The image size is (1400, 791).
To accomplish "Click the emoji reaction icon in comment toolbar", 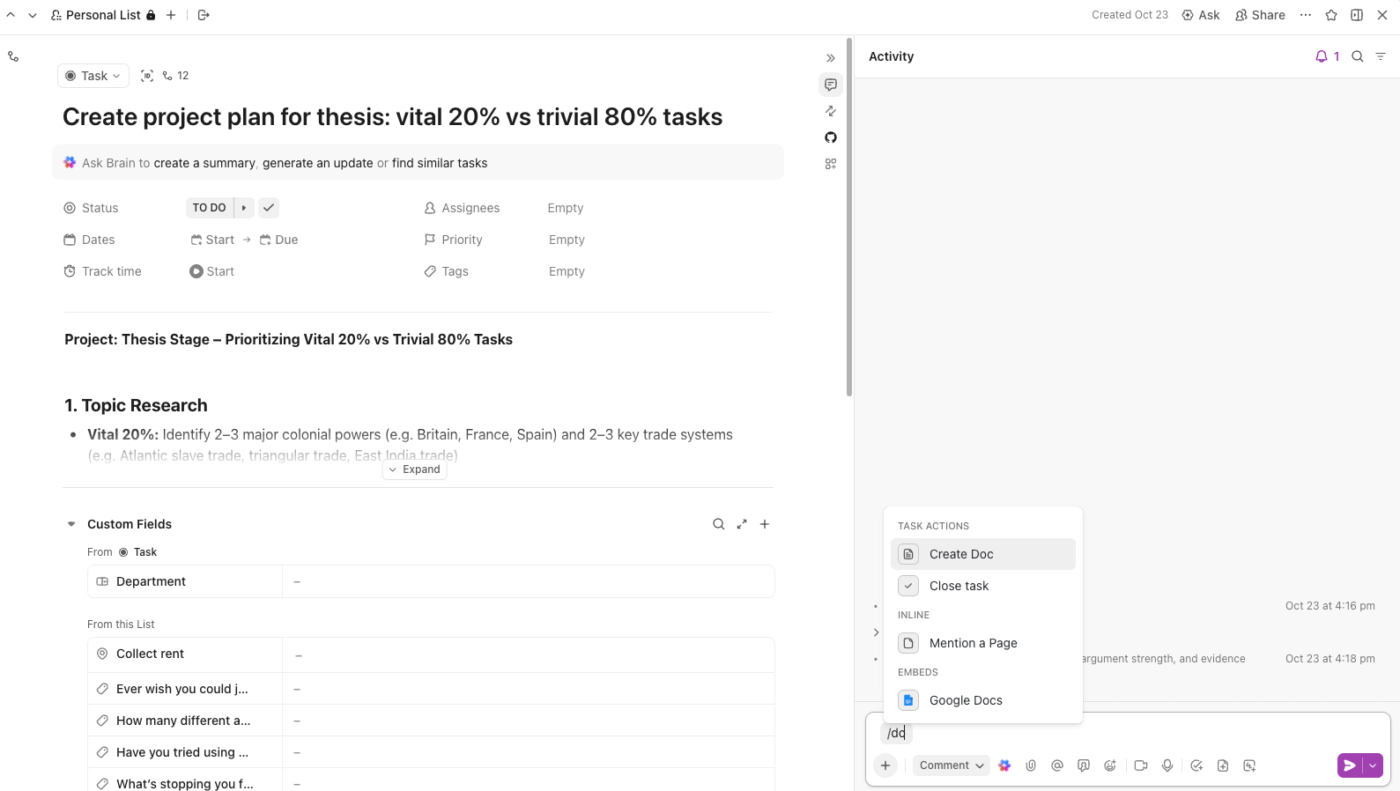I will 1110,766.
